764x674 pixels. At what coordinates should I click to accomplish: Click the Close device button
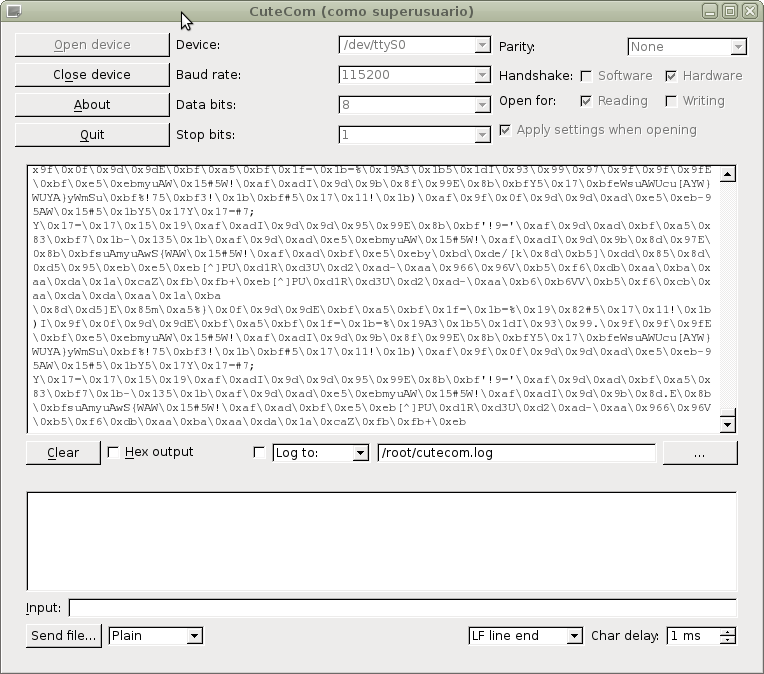(92, 75)
